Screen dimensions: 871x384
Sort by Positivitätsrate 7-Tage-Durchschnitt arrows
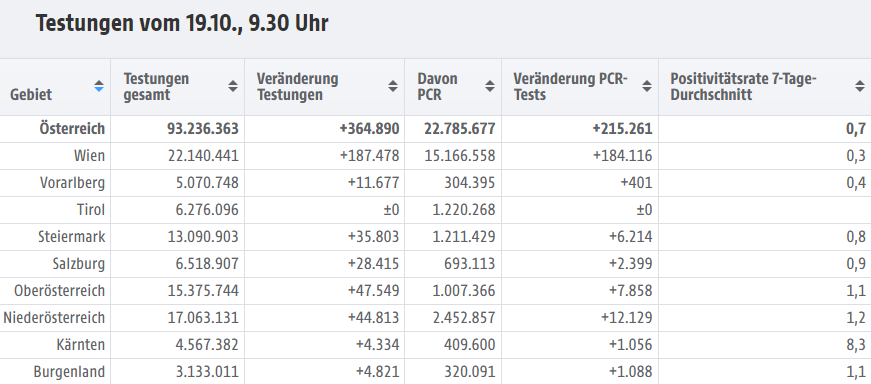[x=859, y=86]
